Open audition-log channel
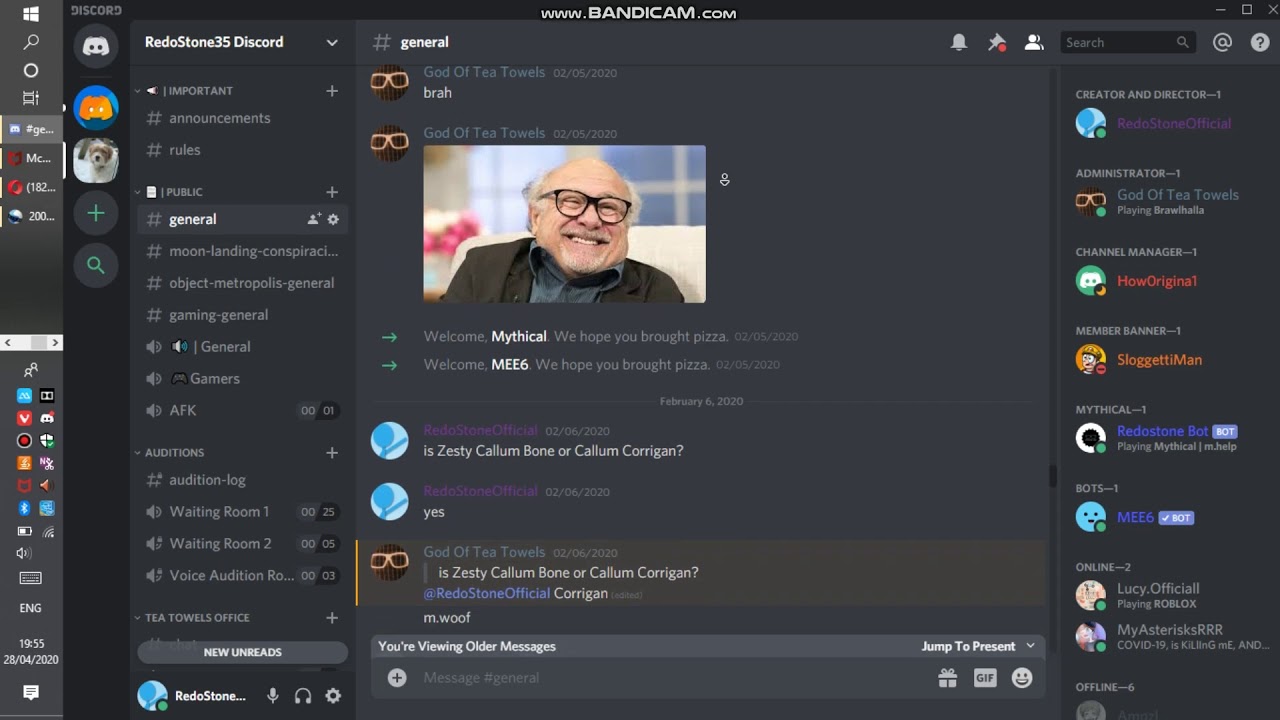 coord(242,480)
